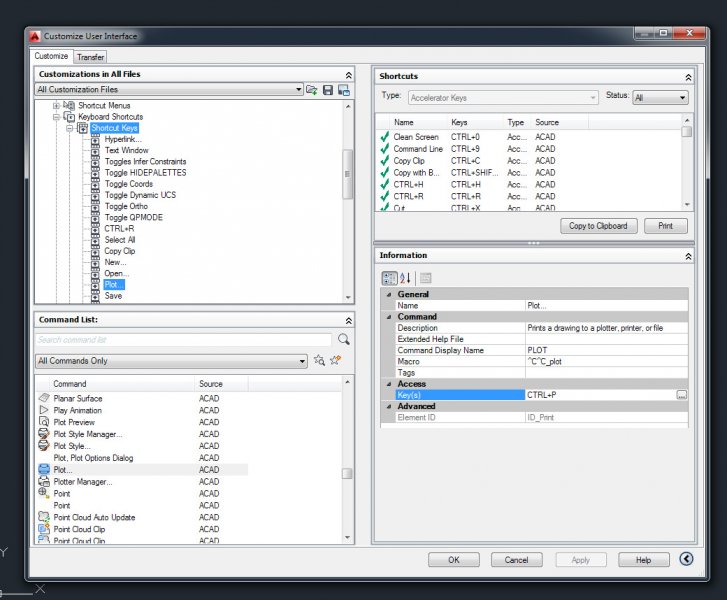
Task: Select the categorized view icon in Information
Action: [389, 278]
